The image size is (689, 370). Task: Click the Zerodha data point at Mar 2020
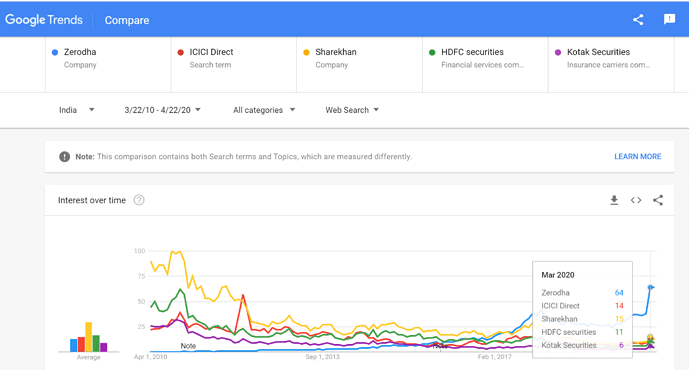(x=651, y=287)
